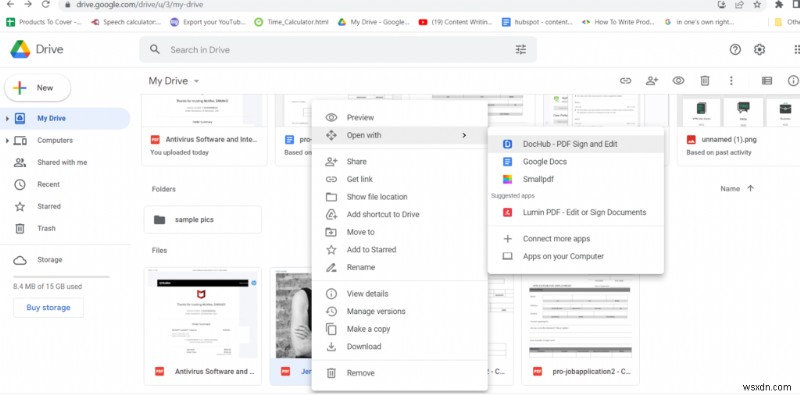Click the browser forward arrow
This screenshot has width=800, height=395.
(28, 4)
